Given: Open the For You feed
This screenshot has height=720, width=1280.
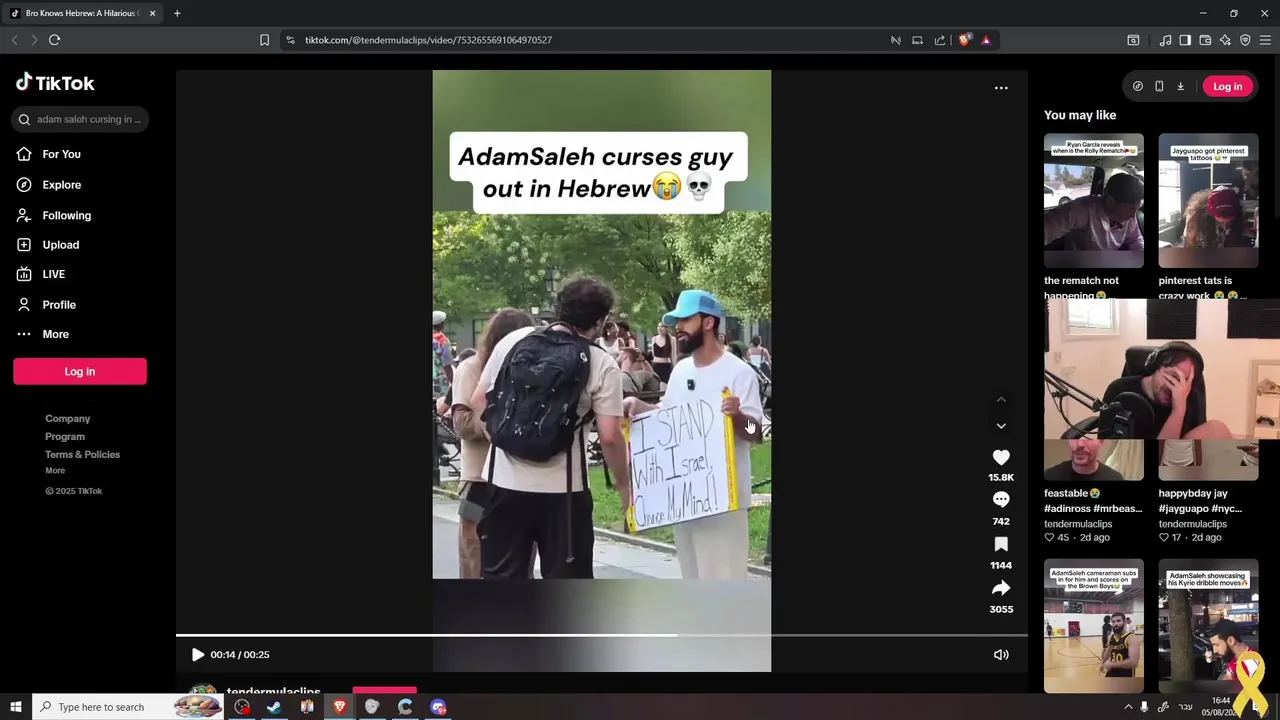Looking at the screenshot, I should point(61,154).
